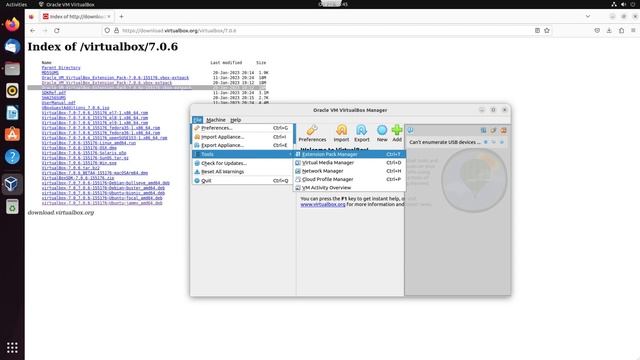Reload the page in Firefox
Image resolution: width=640 pixels, height=360 pixels.
coord(57,31)
